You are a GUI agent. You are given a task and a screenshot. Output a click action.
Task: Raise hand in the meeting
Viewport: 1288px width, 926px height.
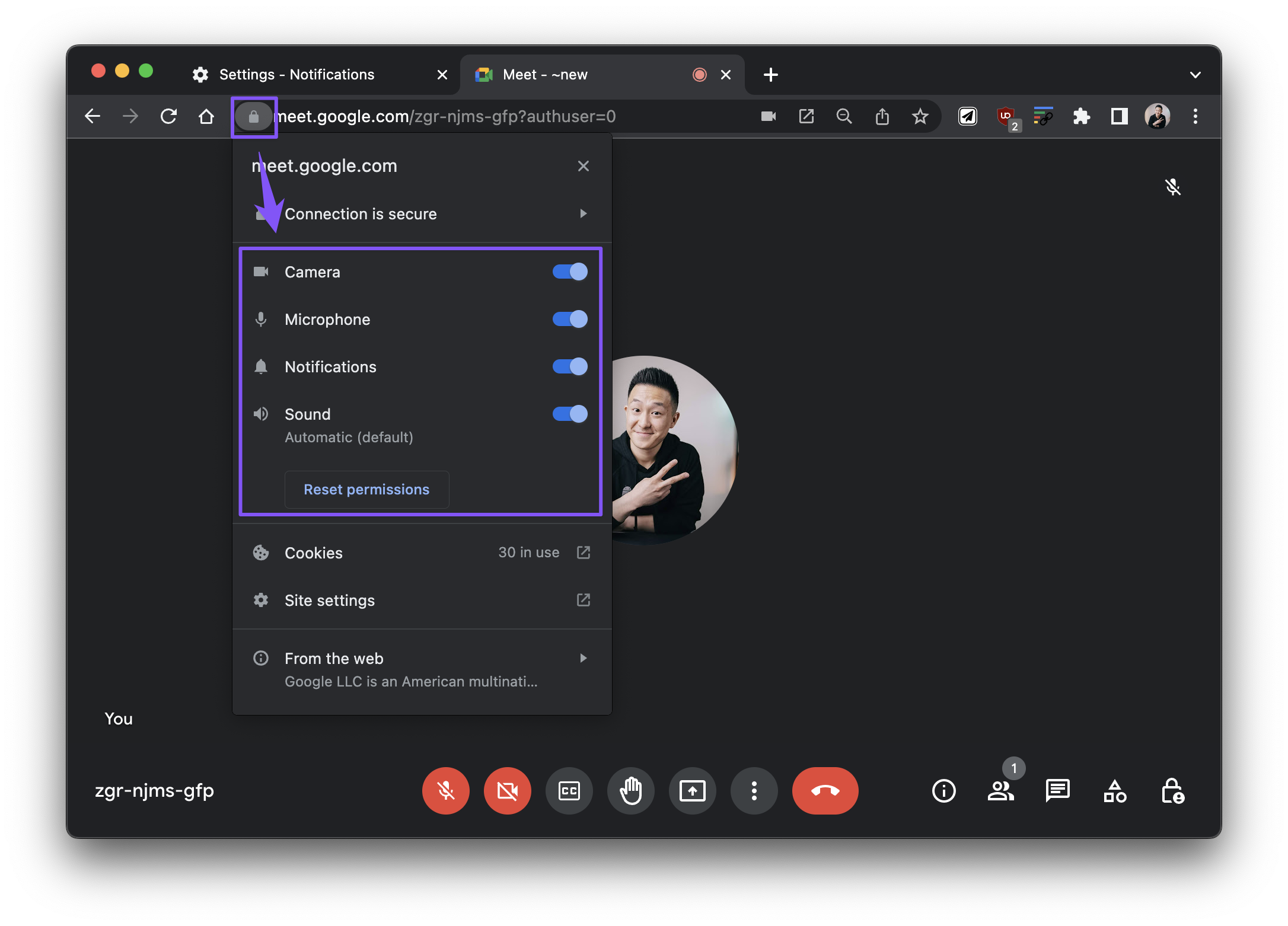630,791
